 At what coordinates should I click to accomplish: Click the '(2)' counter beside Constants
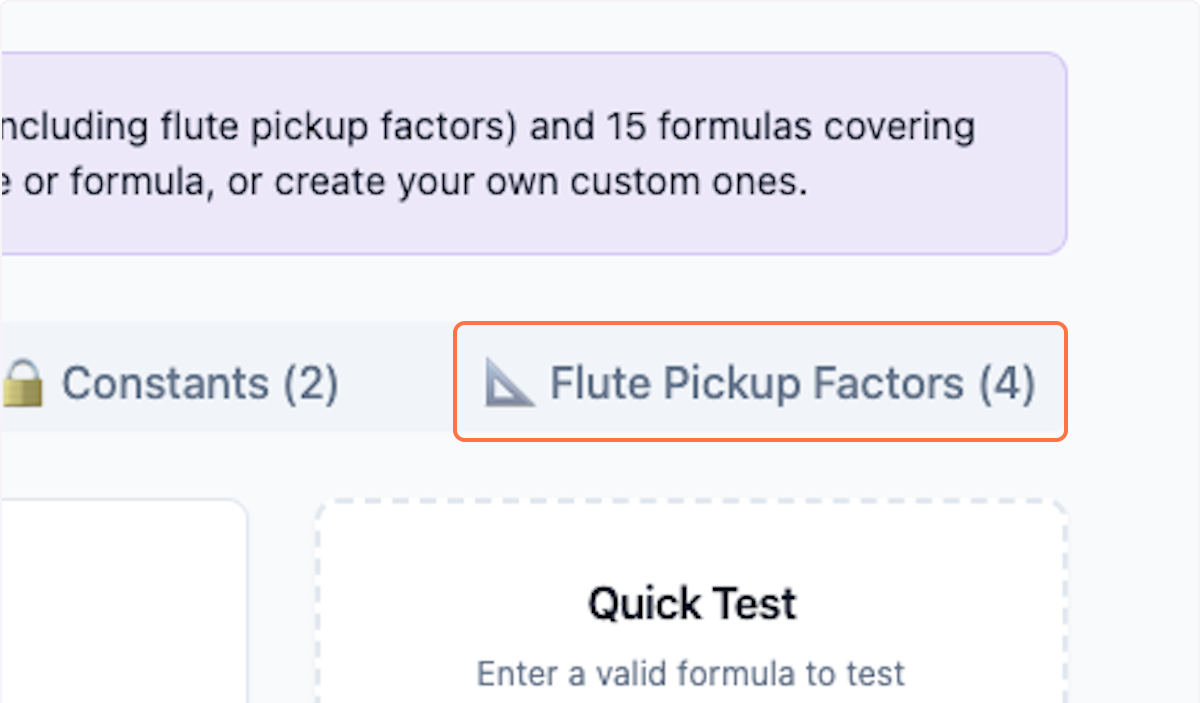(312, 383)
